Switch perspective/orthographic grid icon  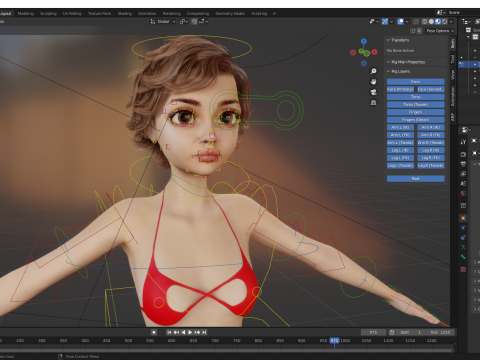click(373, 102)
